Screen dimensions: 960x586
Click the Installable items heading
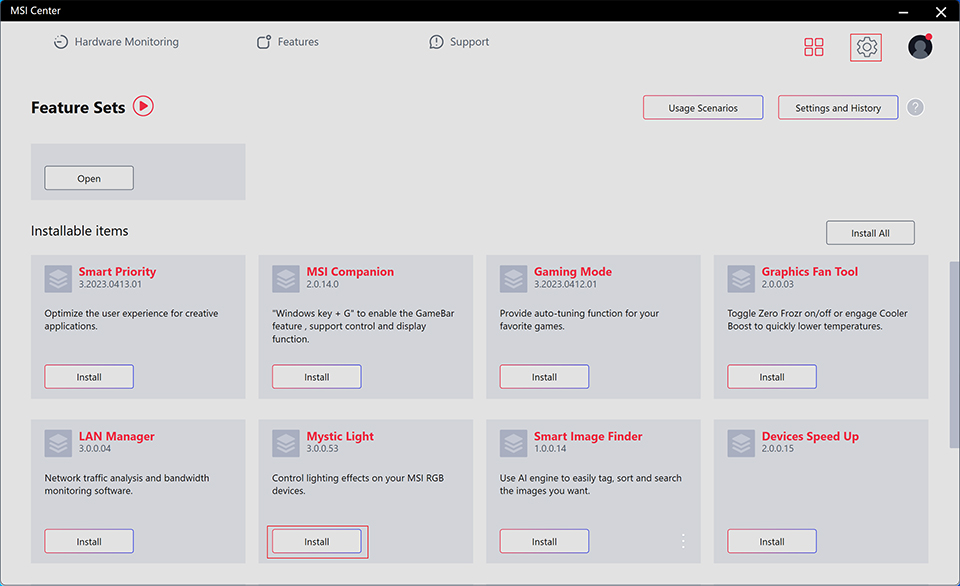point(80,231)
